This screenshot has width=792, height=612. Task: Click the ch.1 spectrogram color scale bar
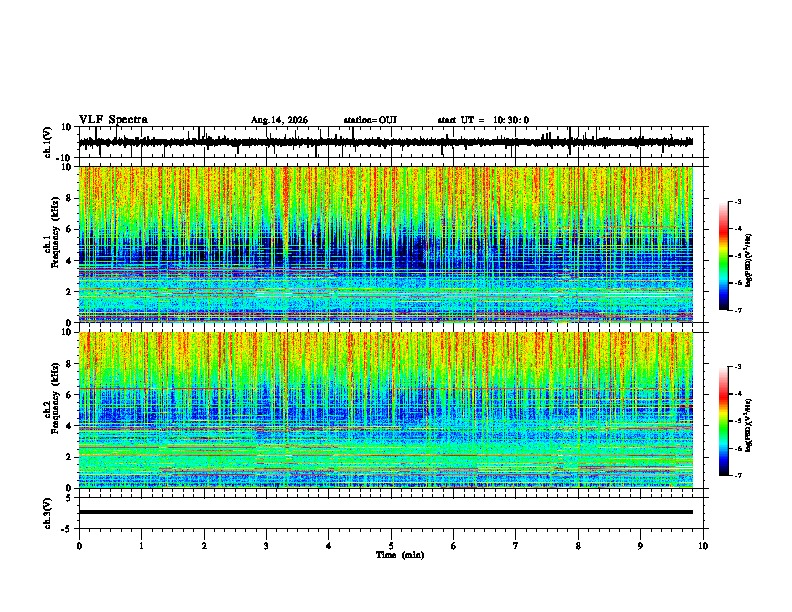pos(724,256)
